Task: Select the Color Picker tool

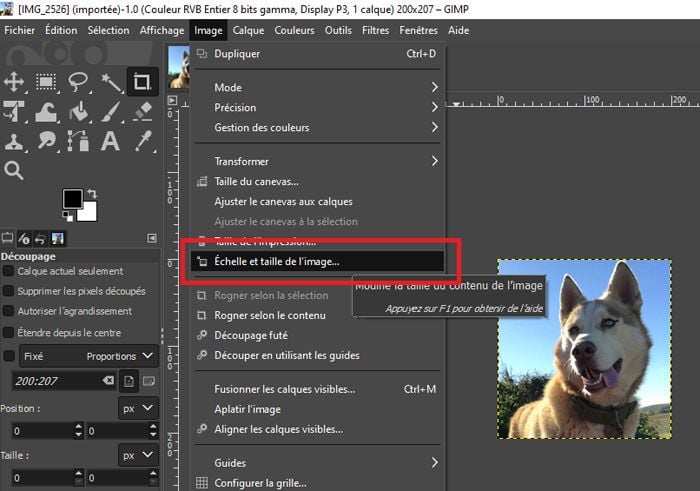Action: click(143, 141)
